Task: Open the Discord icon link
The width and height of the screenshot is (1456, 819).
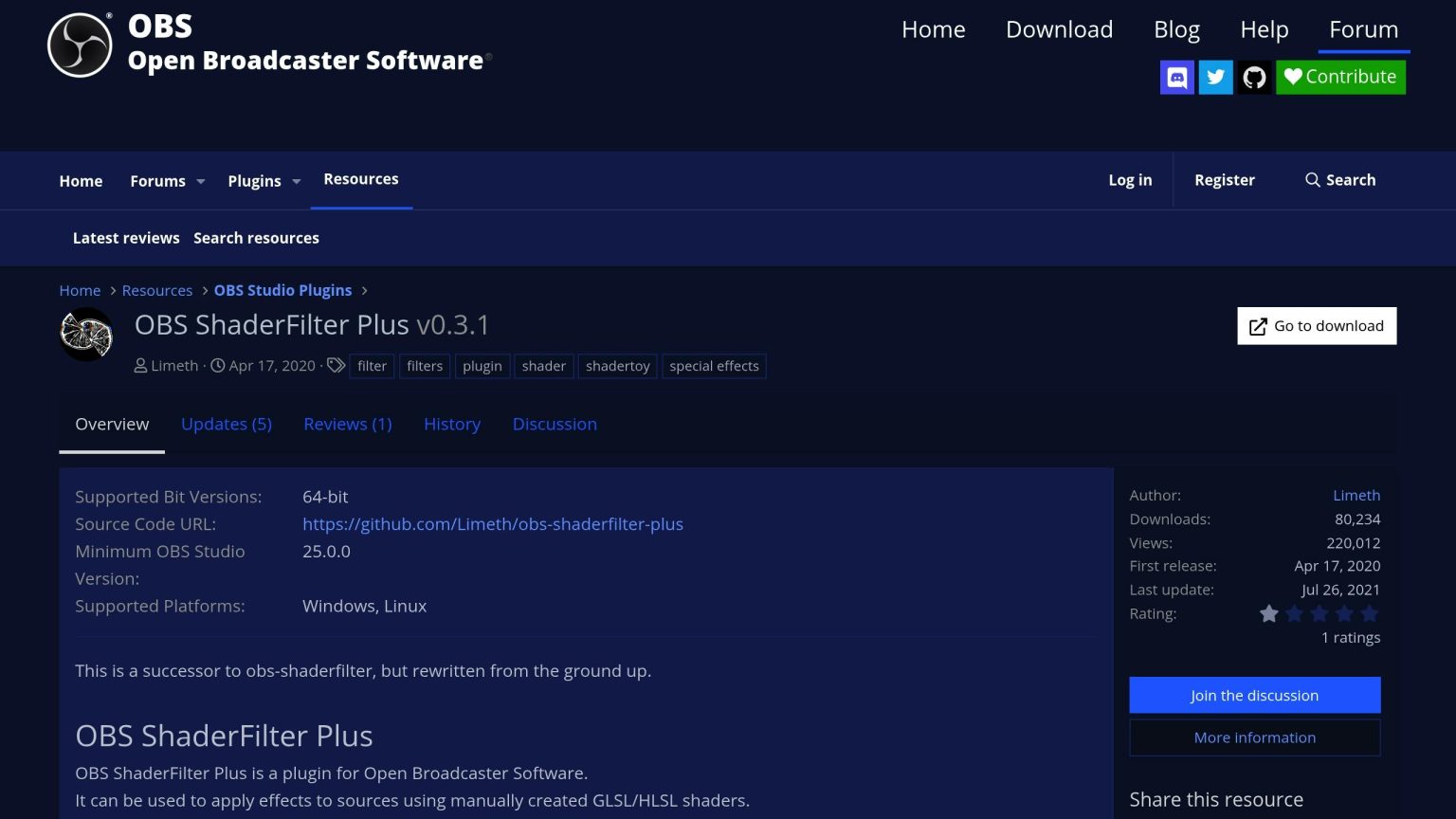Action: (1176, 77)
